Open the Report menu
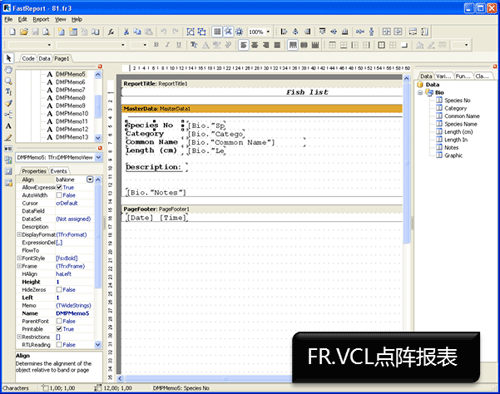Image resolution: width=500 pixels, height=394 pixels. point(41,19)
